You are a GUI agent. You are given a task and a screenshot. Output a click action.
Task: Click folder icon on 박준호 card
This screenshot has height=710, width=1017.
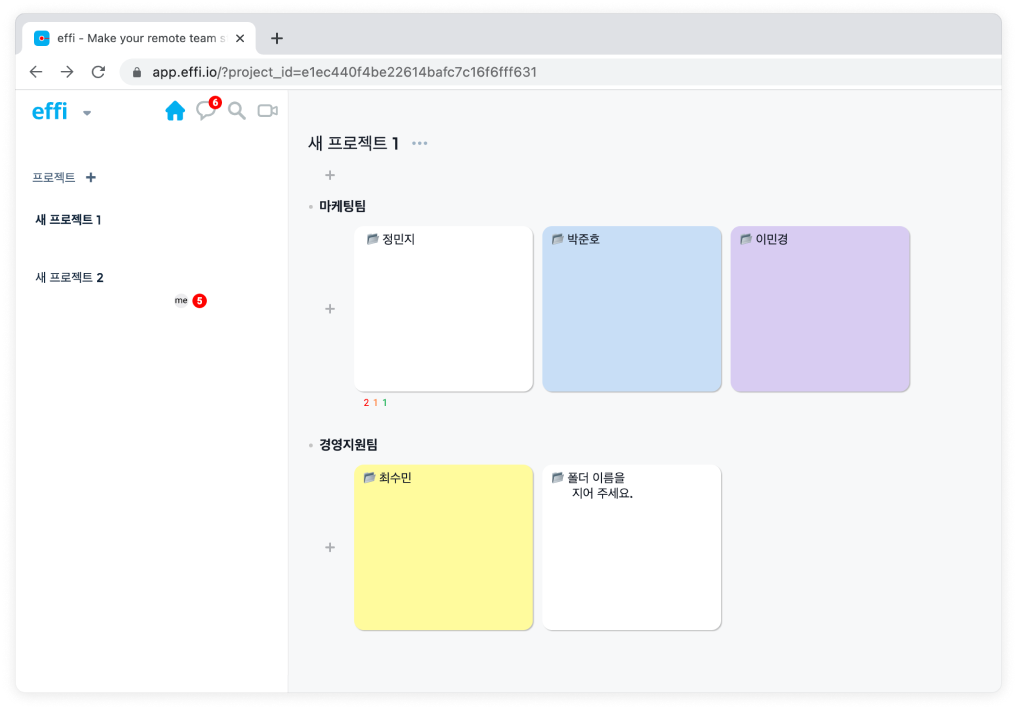point(558,239)
